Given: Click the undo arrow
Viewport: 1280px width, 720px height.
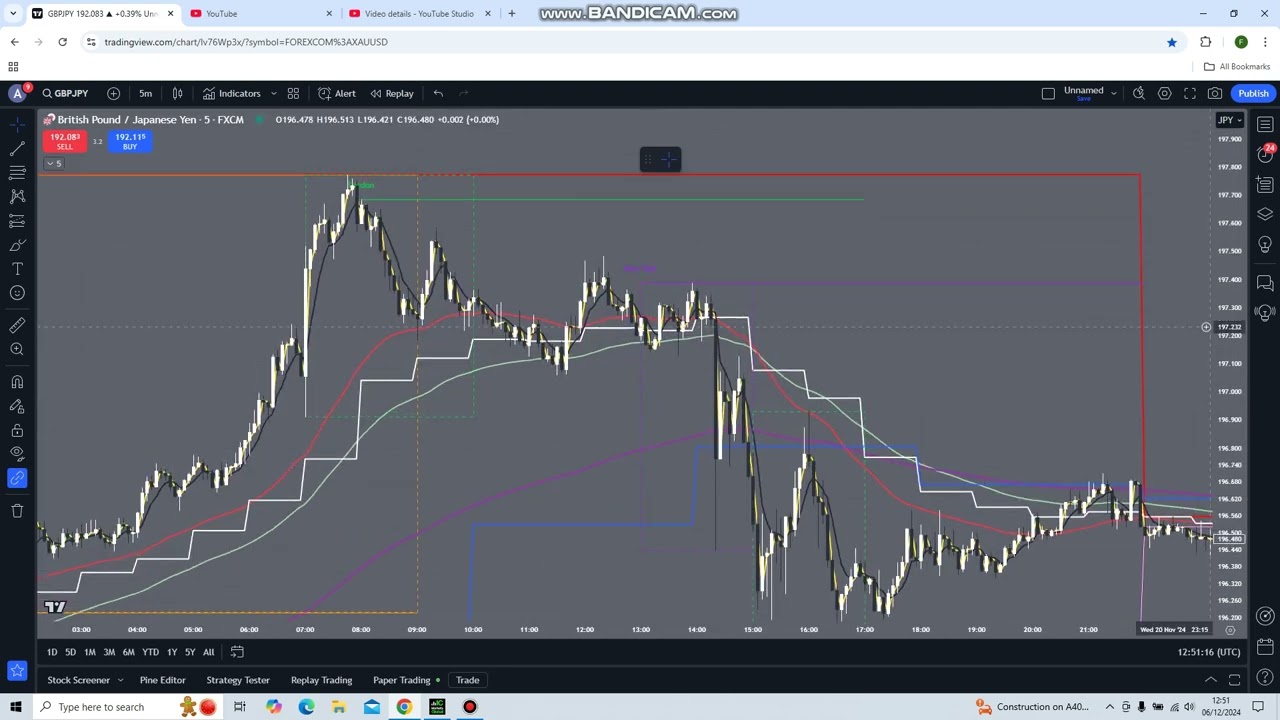Looking at the screenshot, I should (438, 93).
